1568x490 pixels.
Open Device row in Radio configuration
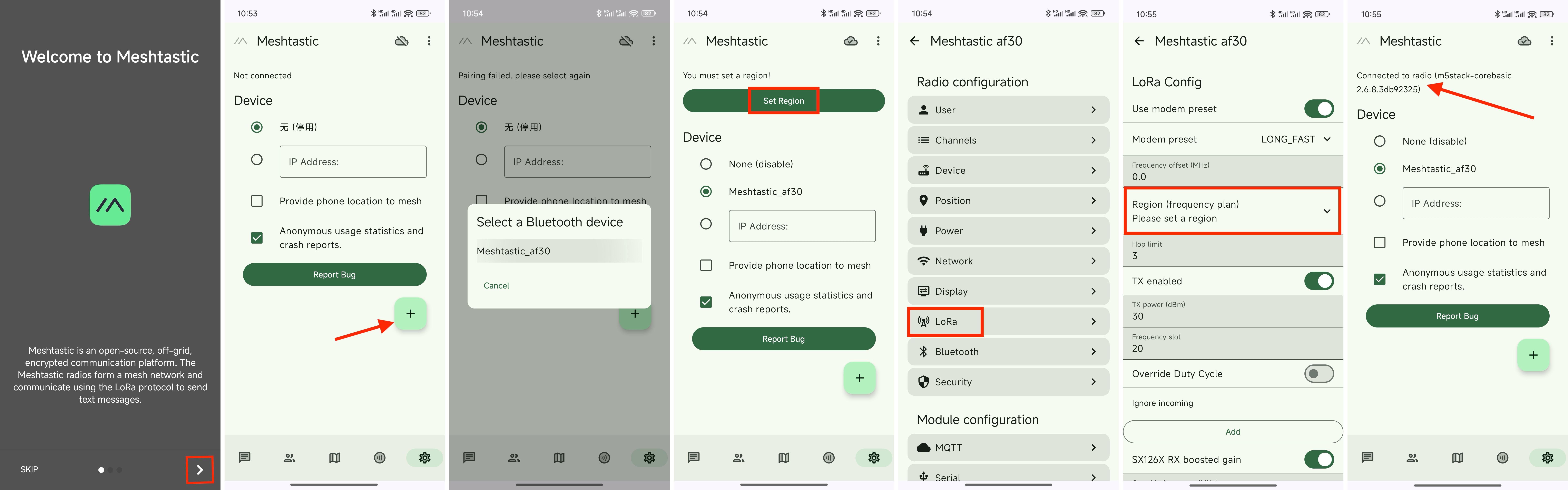(x=1008, y=170)
